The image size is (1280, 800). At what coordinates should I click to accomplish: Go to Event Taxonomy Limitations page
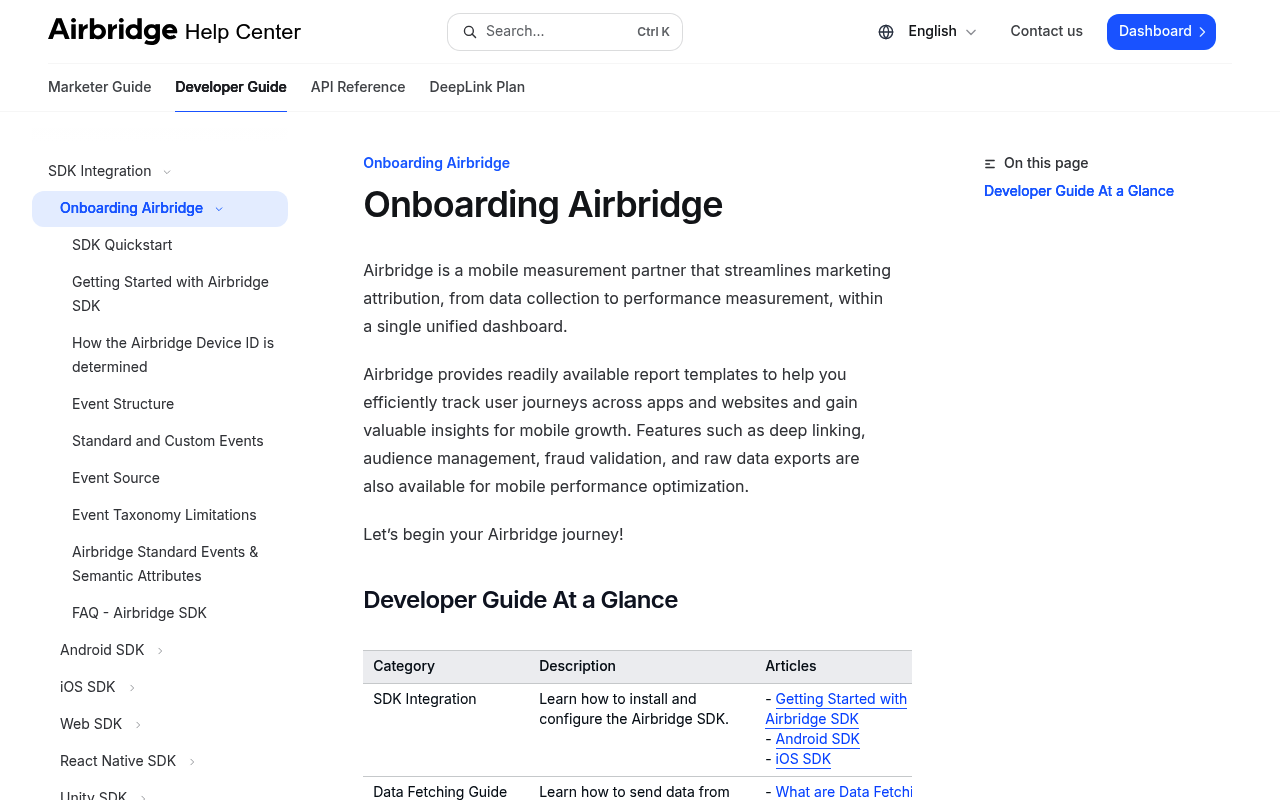[x=164, y=515]
